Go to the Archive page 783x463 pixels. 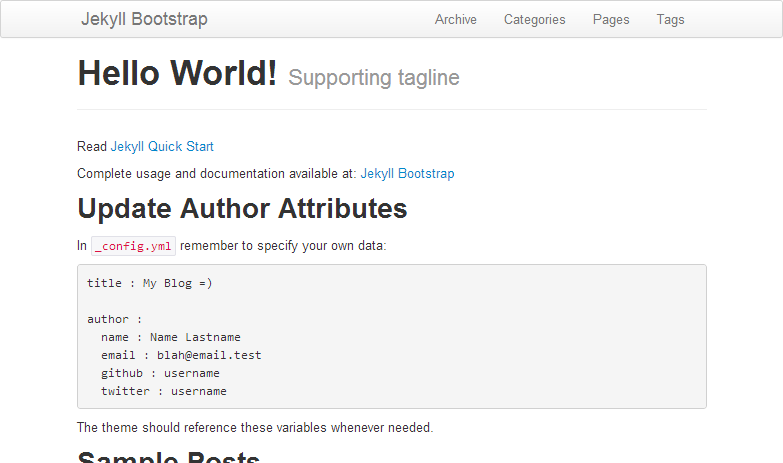coord(455,19)
